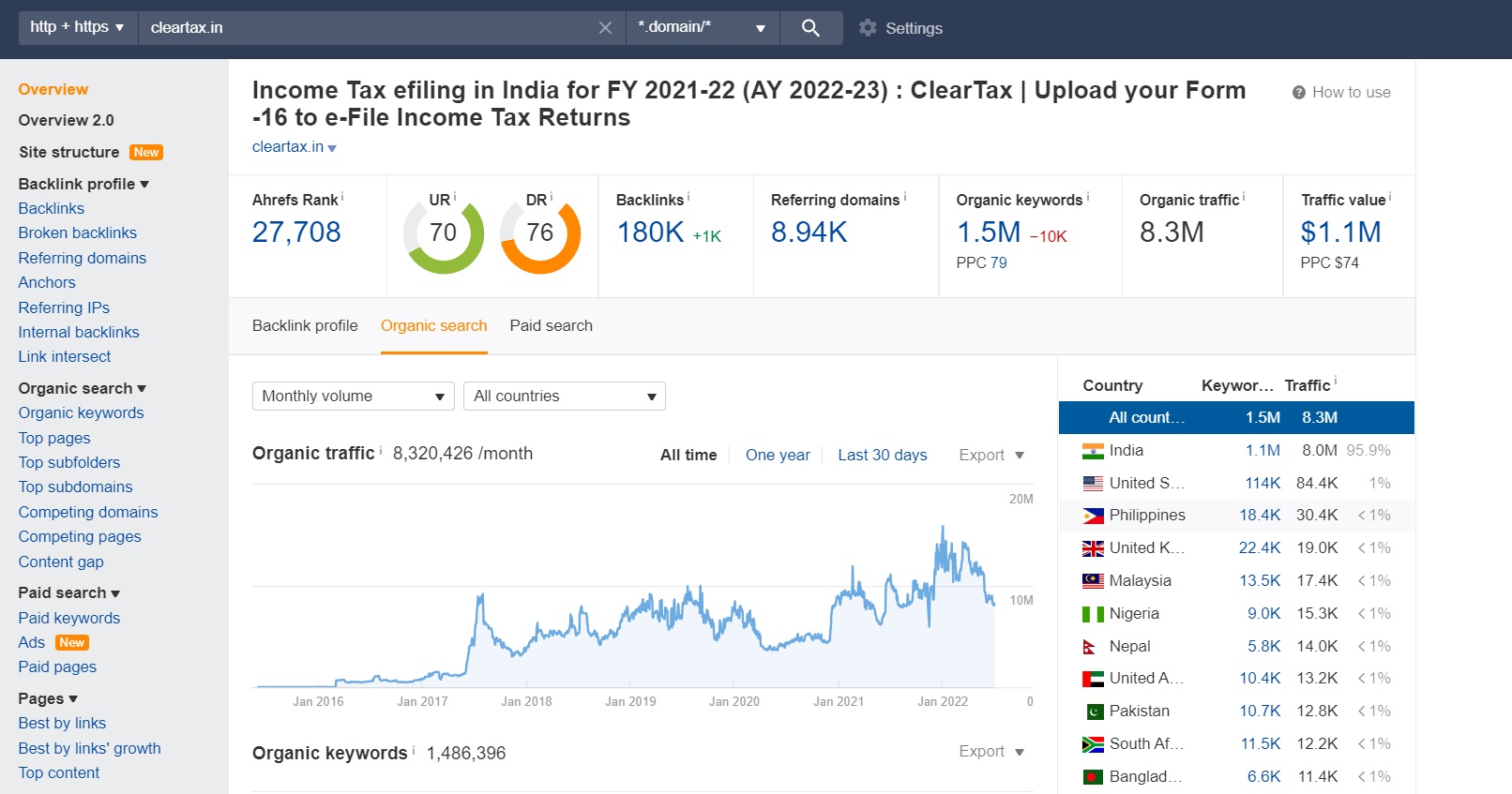Screen dimensions: 1512x794
Task: Open Paid keywords report
Action: pos(69,618)
